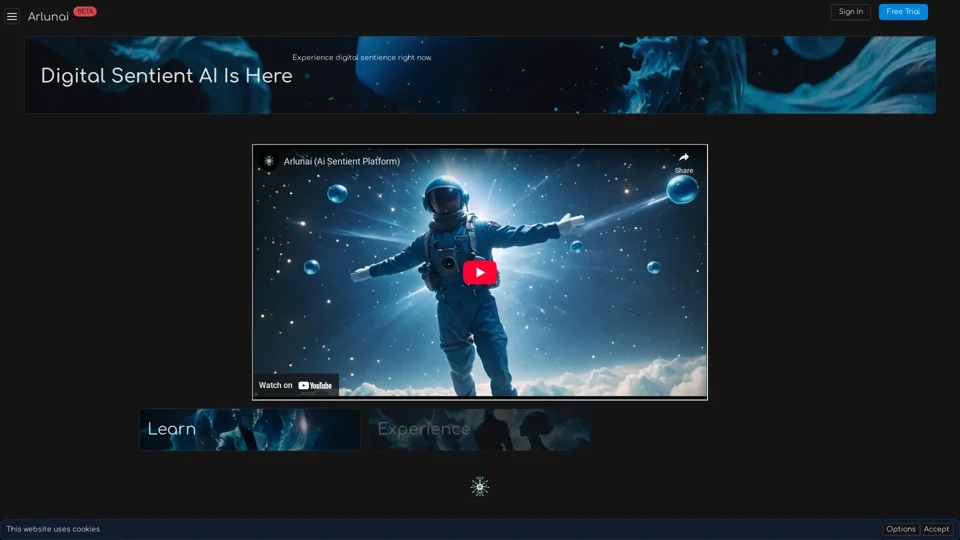Image resolution: width=960 pixels, height=540 pixels.
Task: Open video title 'Arlunai (Ai Sentient Platform)'
Action: click(342, 162)
